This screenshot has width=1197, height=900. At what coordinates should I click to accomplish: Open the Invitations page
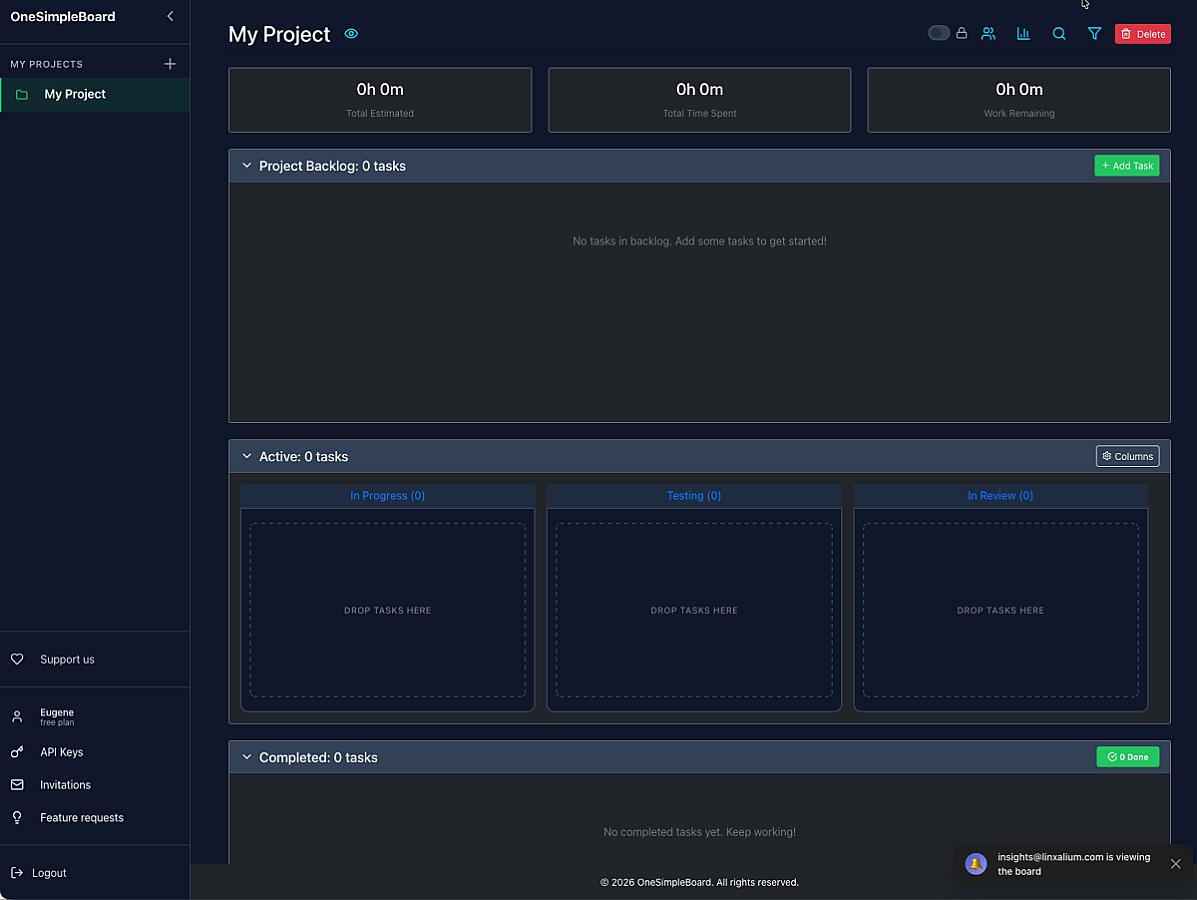66,785
